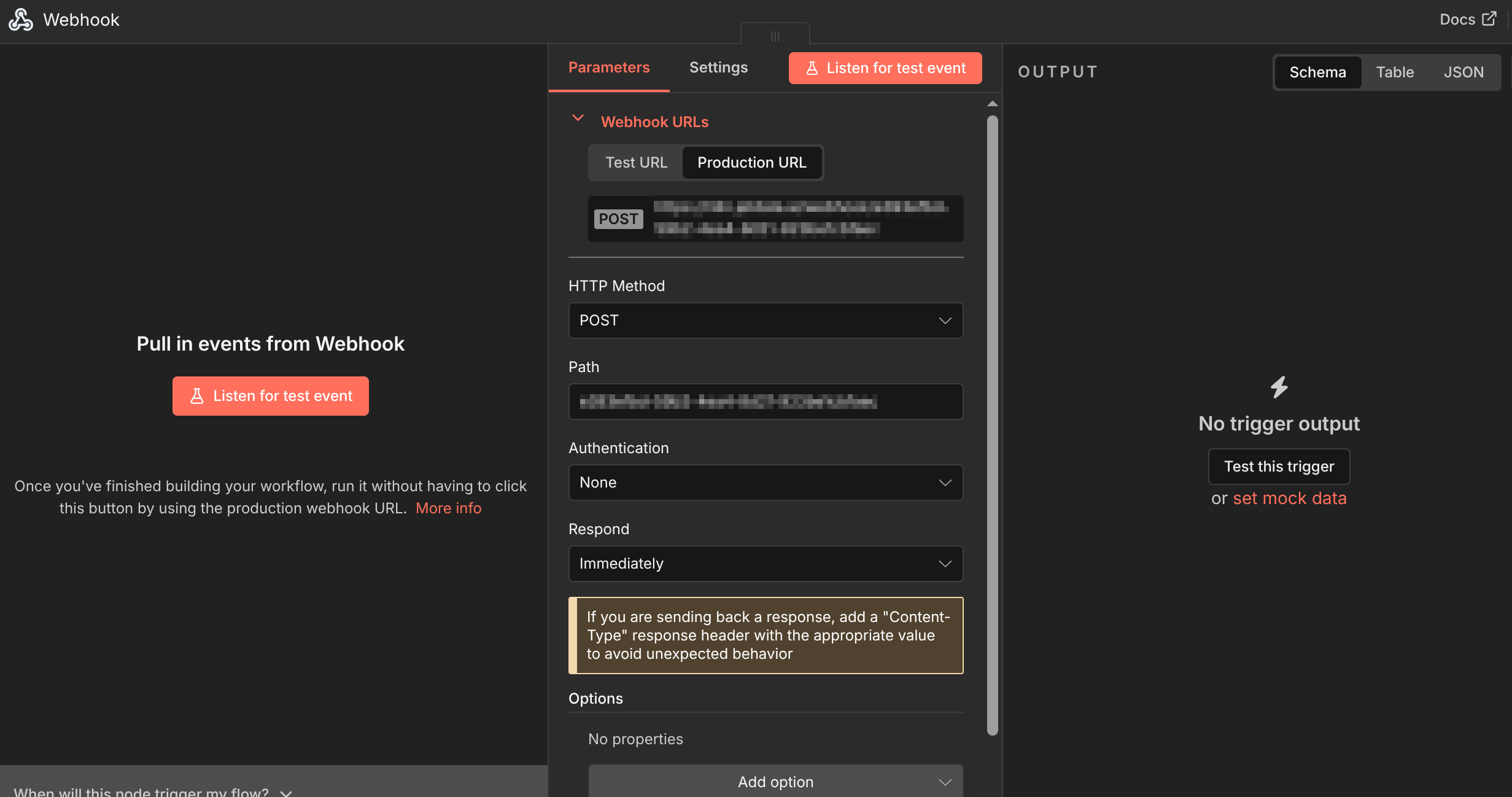
Task: Click the panel resize handle at top center
Action: click(x=775, y=36)
